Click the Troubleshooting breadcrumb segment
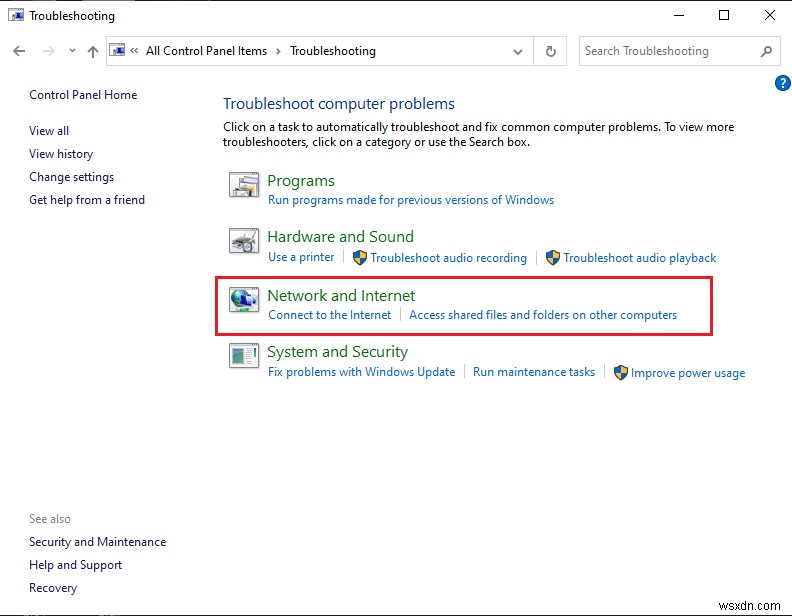792x616 pixels. [x=333, y=51]
